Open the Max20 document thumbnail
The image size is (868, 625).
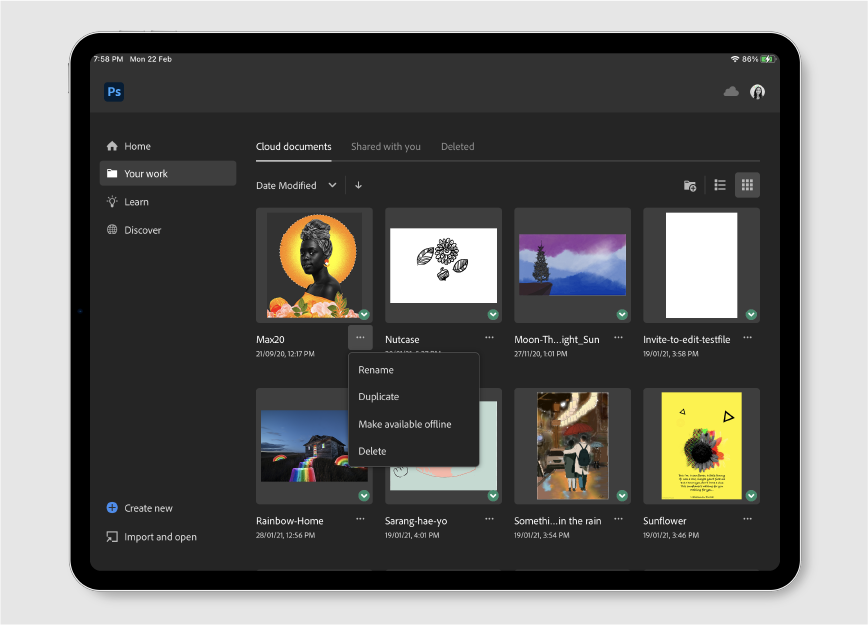pyautogui.click(x=314, y=265)
